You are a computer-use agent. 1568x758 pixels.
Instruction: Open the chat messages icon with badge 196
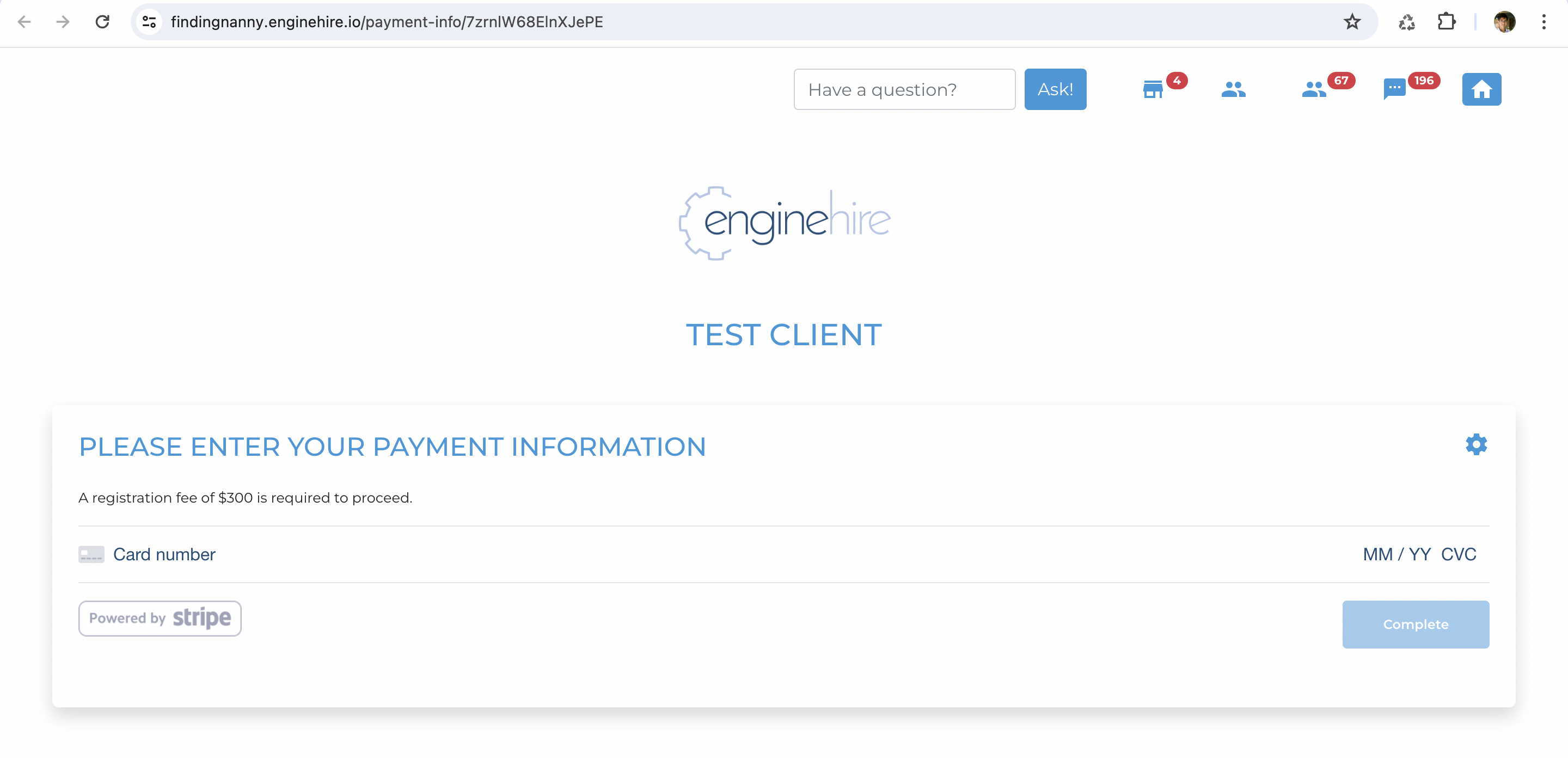[x=1394, y=89]
